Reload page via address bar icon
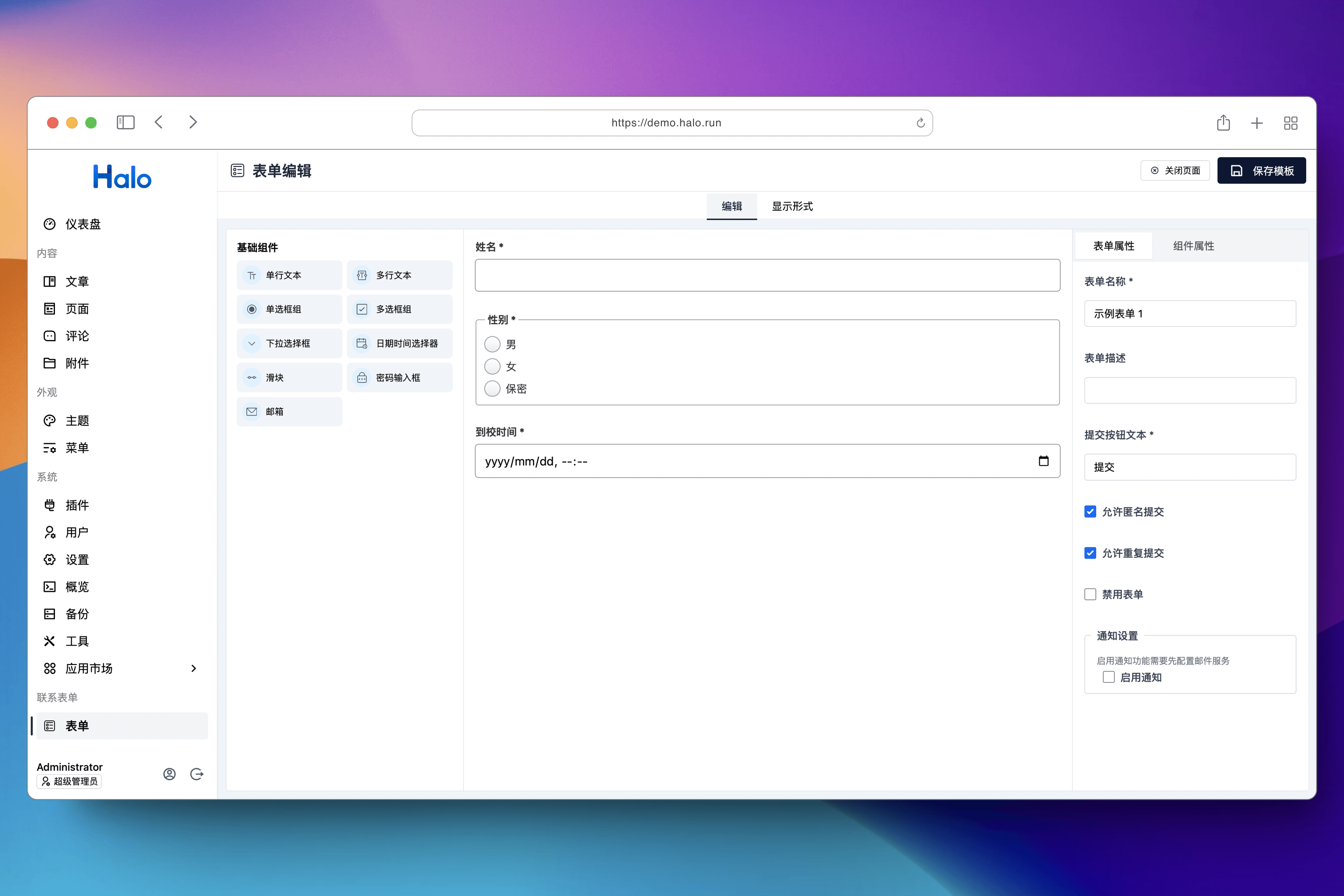Viewport: 1344px width, 896px height. tap(920, 123)
